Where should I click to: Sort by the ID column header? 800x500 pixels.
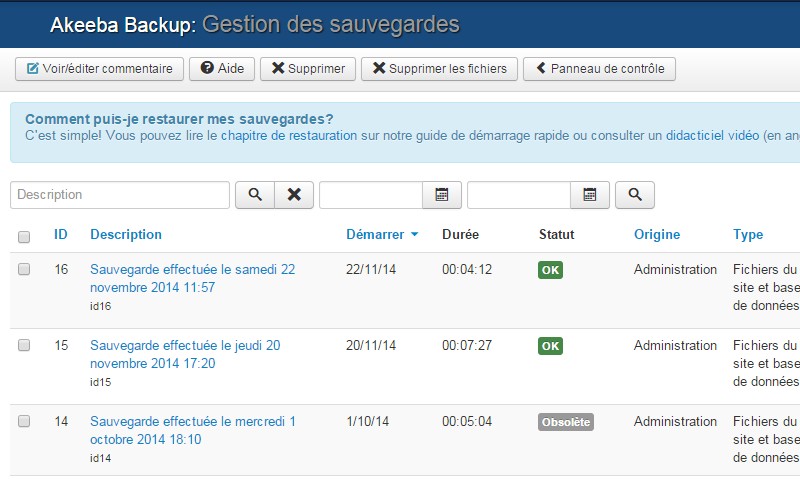61,234
